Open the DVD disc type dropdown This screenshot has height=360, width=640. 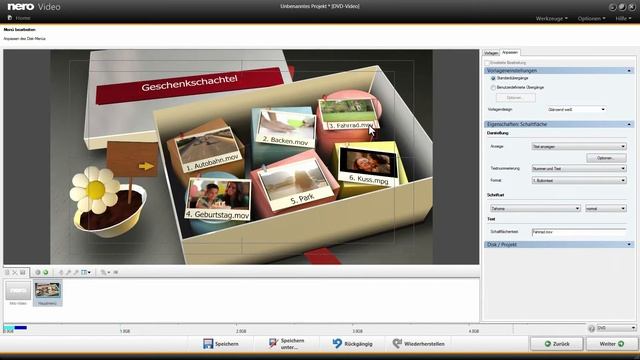(x=616, y=328)
